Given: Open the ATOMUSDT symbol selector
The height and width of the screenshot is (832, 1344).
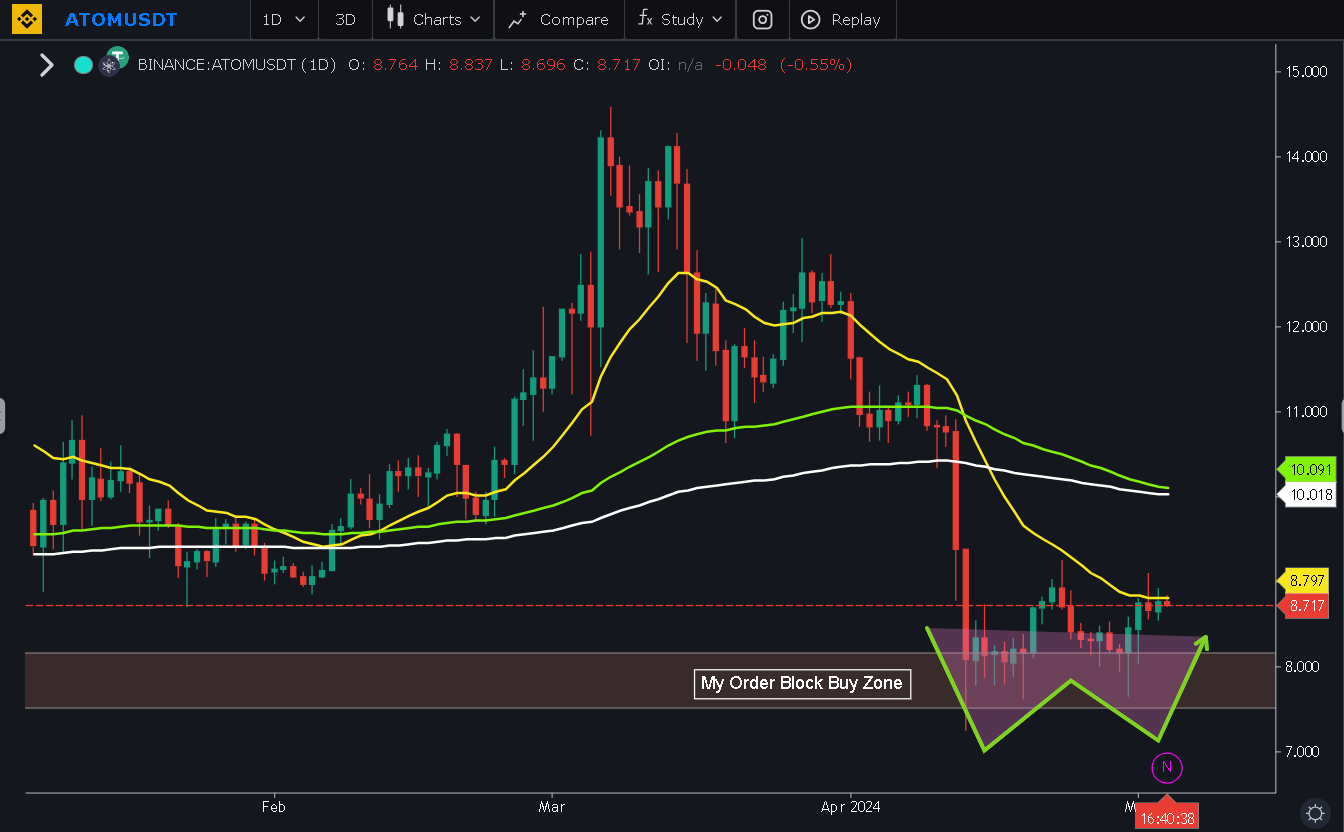Looking at the screenshot, I should 121,20.
